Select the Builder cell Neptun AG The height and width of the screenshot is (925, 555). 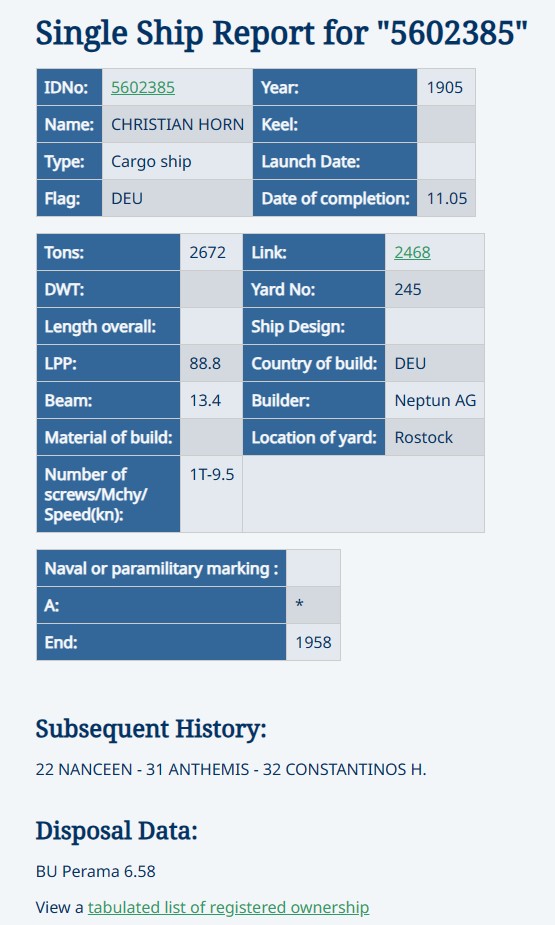(x=435, y=401)
